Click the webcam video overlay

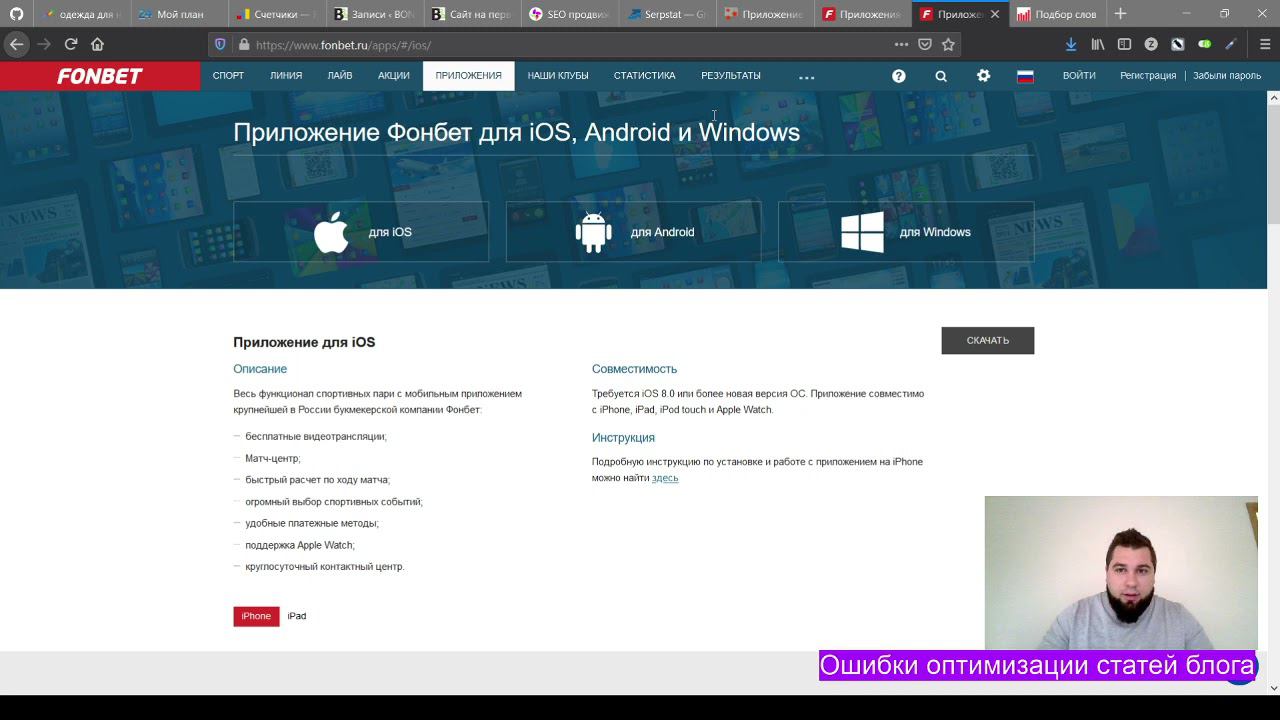click(x=1121, y=573)
